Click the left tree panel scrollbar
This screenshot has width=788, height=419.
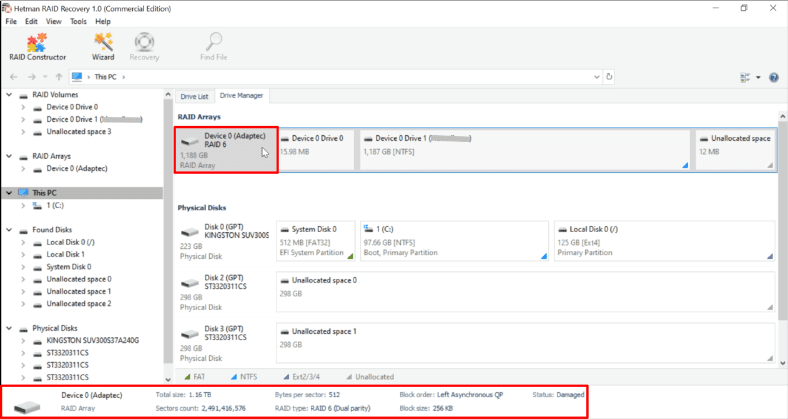[168, 231]
